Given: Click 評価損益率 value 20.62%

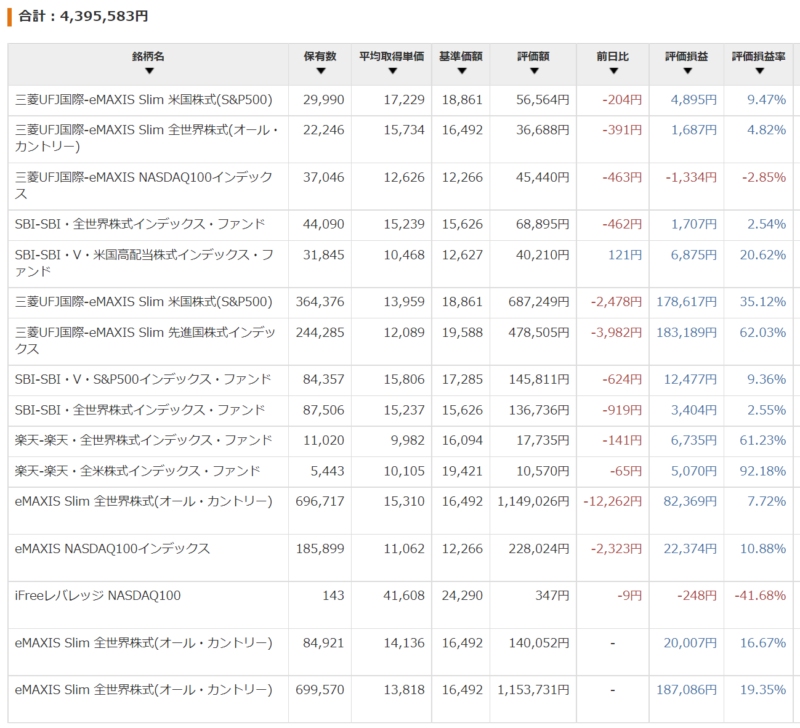Looking at the screenshot, I should pos(763,255).
